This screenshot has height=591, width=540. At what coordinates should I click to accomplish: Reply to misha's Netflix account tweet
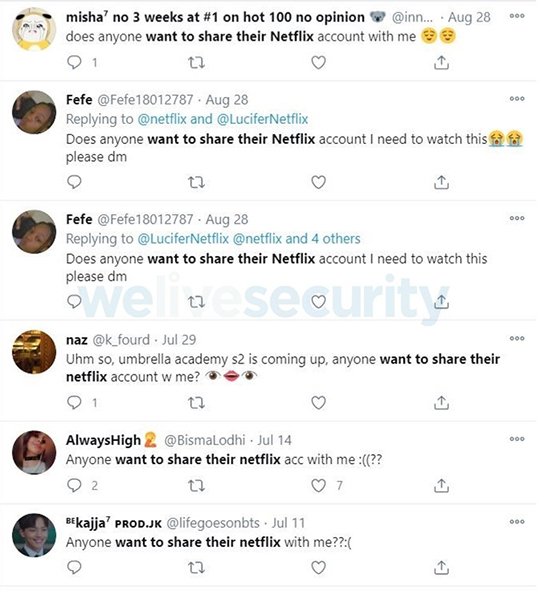(74, 62)
